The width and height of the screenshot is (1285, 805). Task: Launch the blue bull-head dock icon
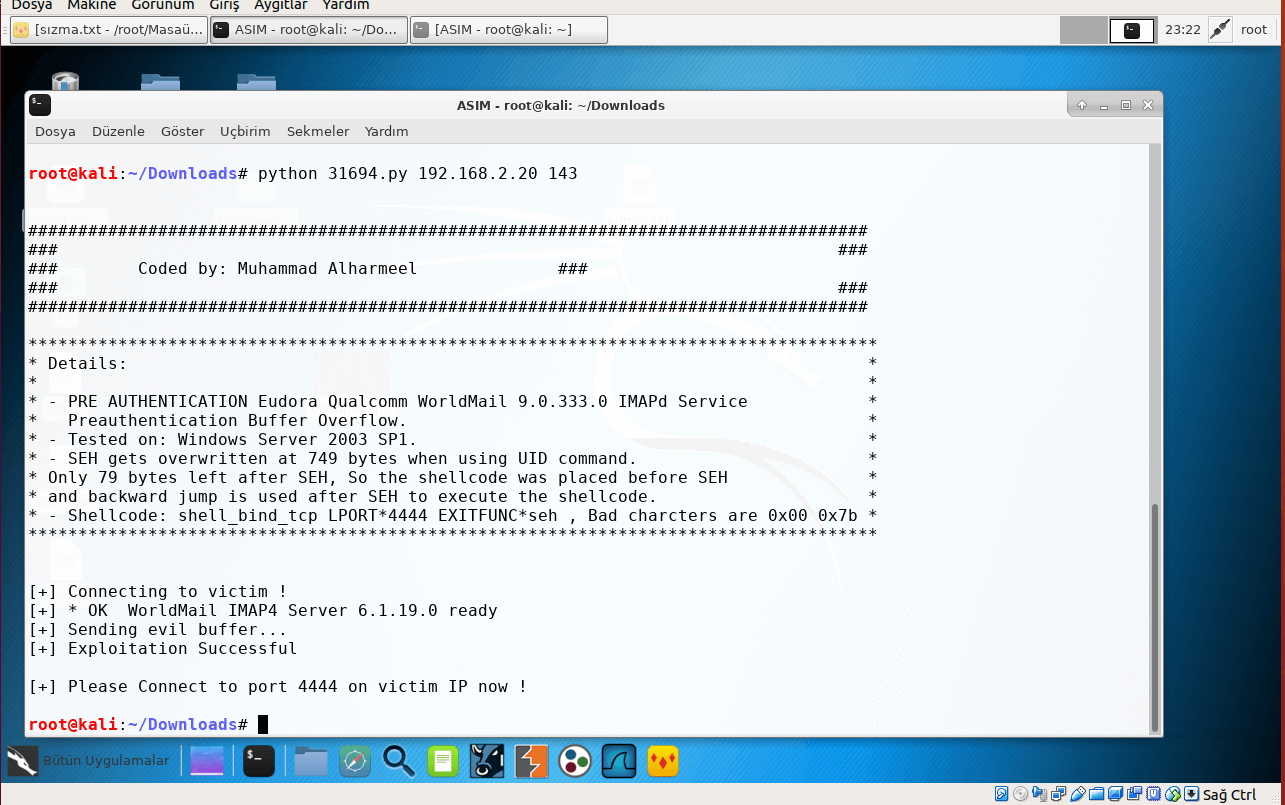point(487,761)
